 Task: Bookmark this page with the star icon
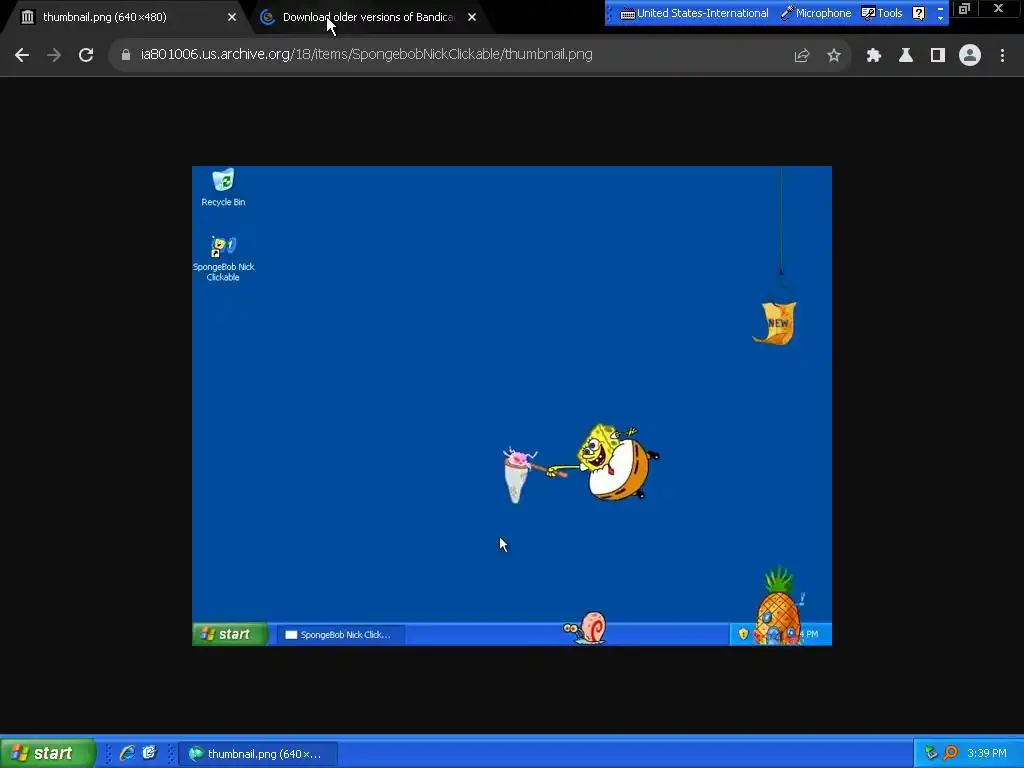click(x=833, y=56)
